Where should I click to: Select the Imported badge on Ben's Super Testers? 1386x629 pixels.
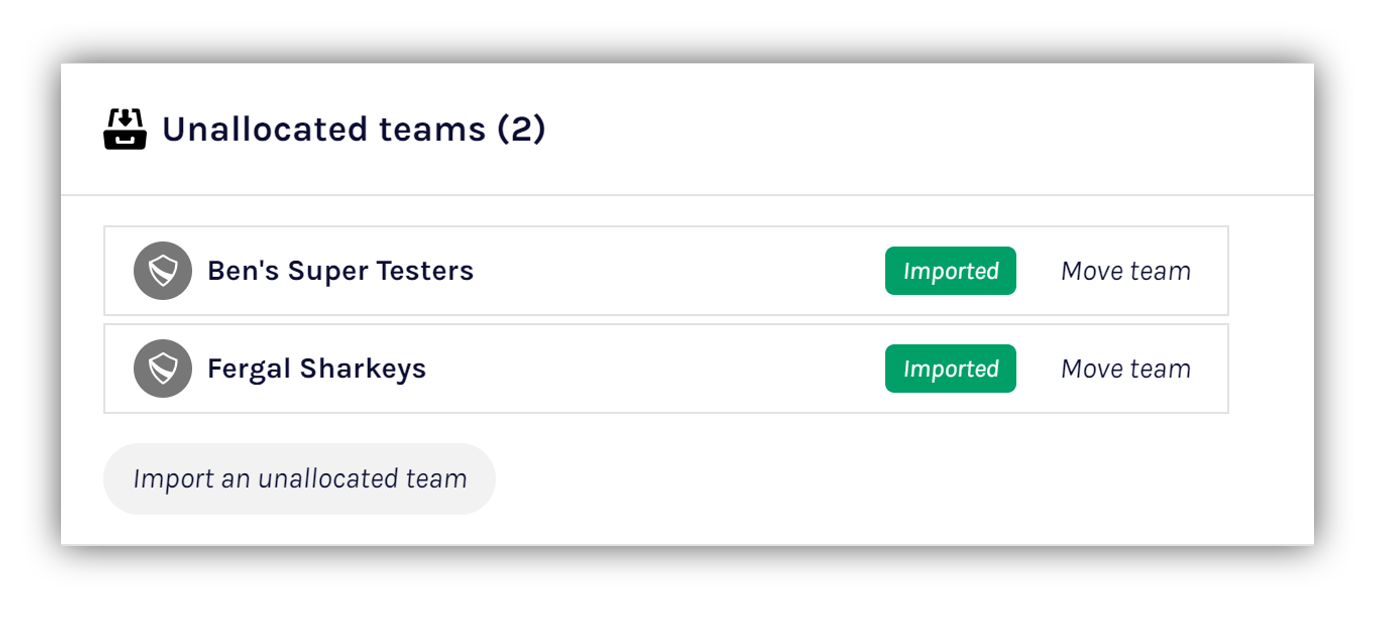point(950,271)
